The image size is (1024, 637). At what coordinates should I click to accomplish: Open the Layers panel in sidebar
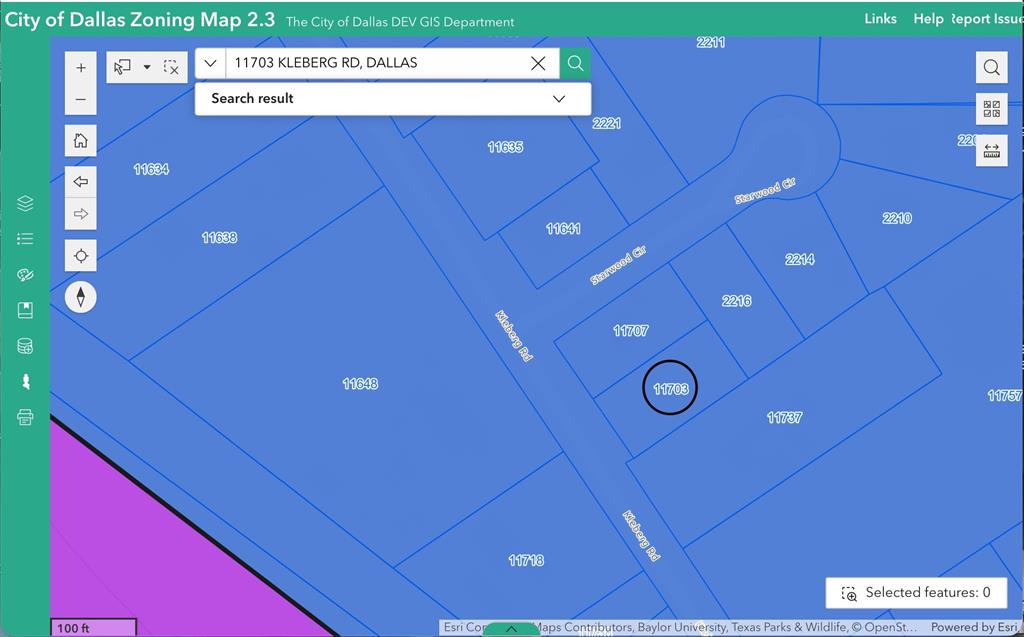coord(25,203)
